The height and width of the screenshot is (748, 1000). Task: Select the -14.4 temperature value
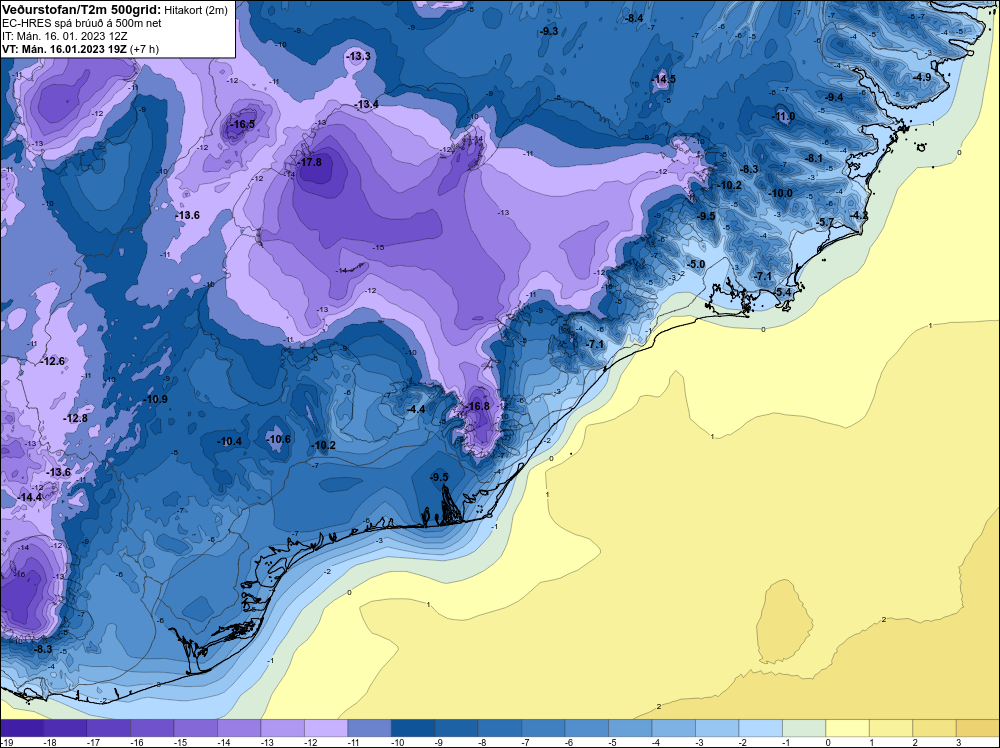coord(29,497)
